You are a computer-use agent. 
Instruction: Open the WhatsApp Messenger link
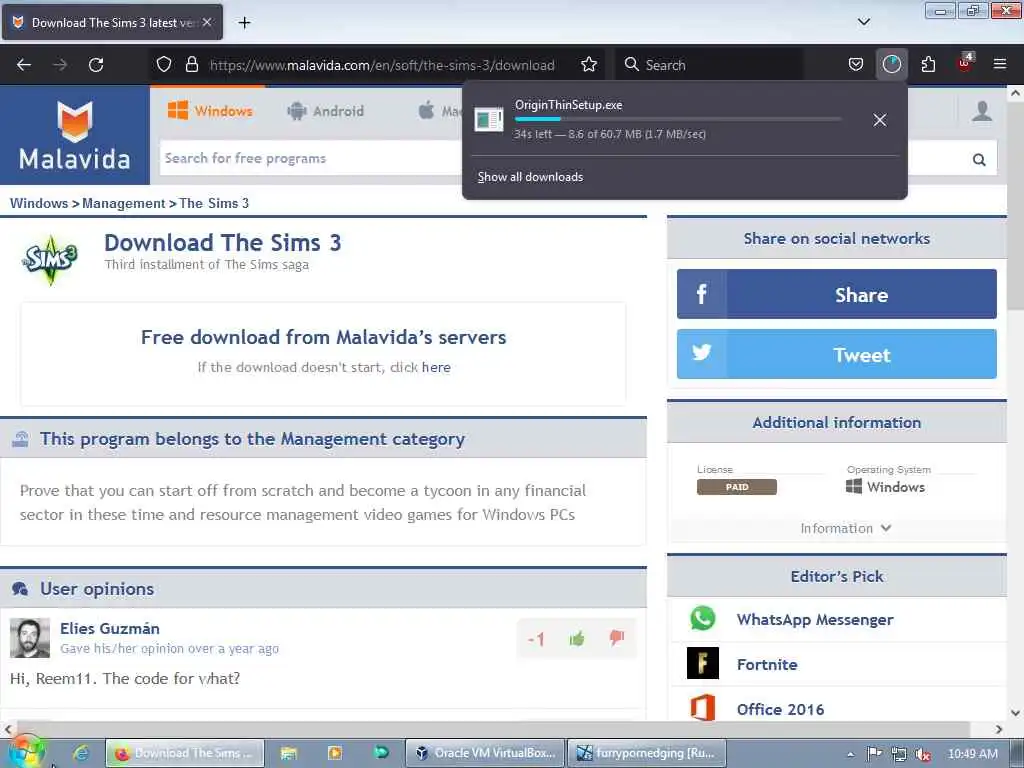click(814, 619)
